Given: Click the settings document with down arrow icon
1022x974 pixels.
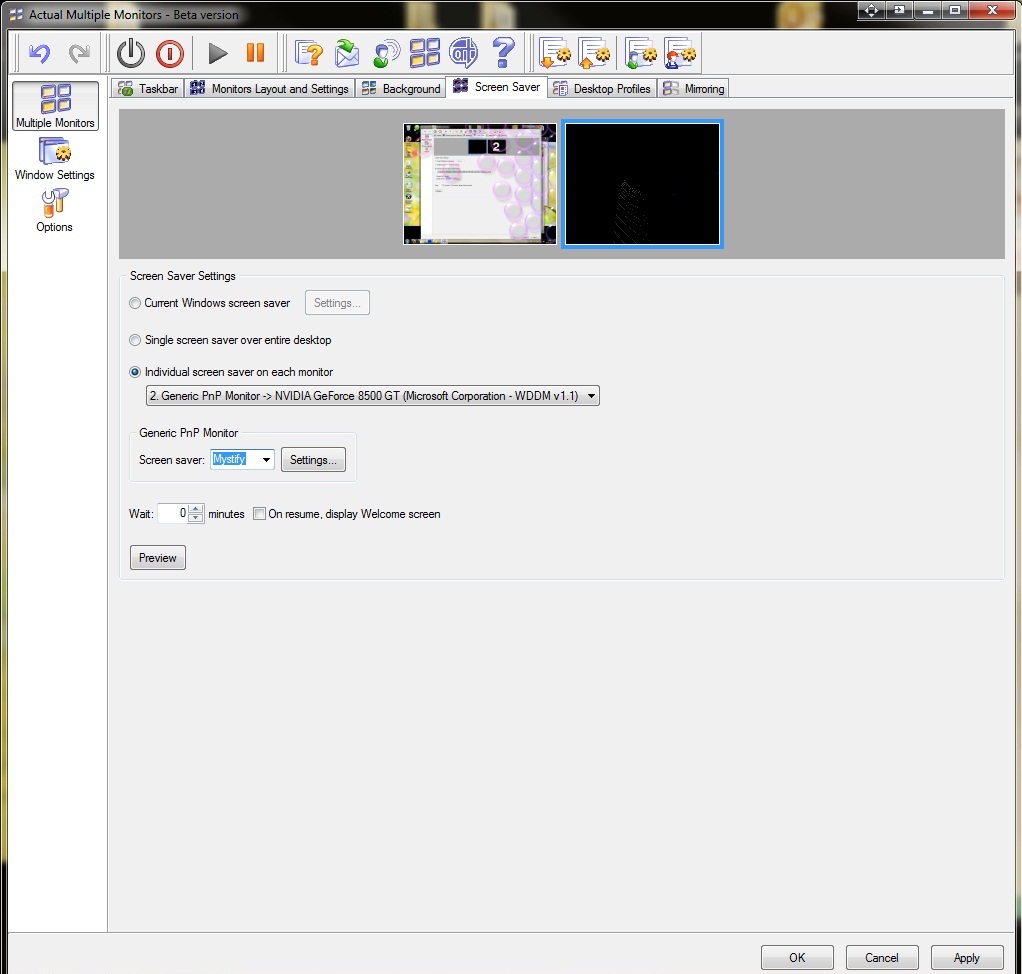Looking at the screenshot, I should point(555,53).
